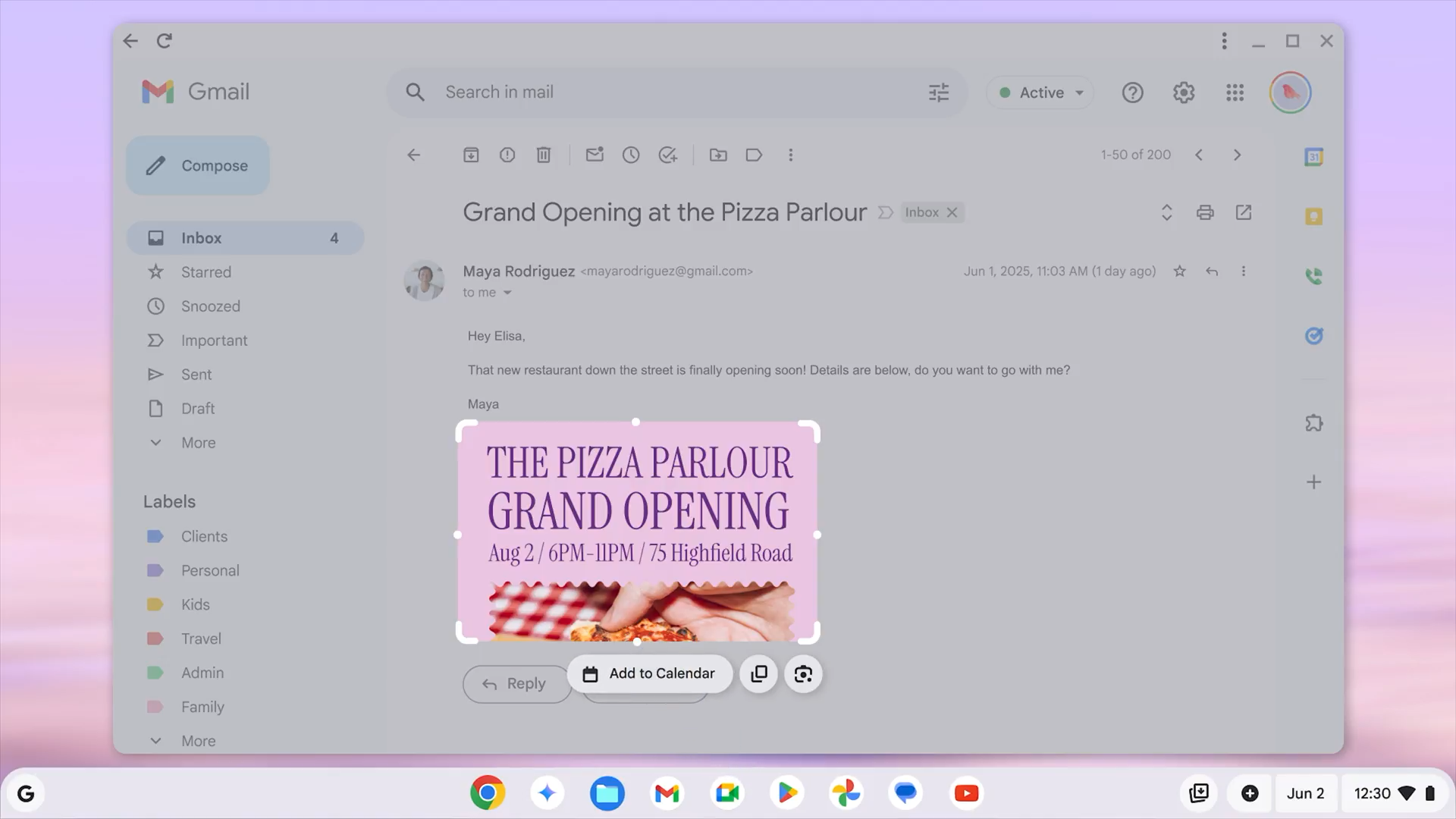The height and width of the screenshot is (819, 1456).
Task: Open Gmail settings gear
Action: [x=1184, y=93]
